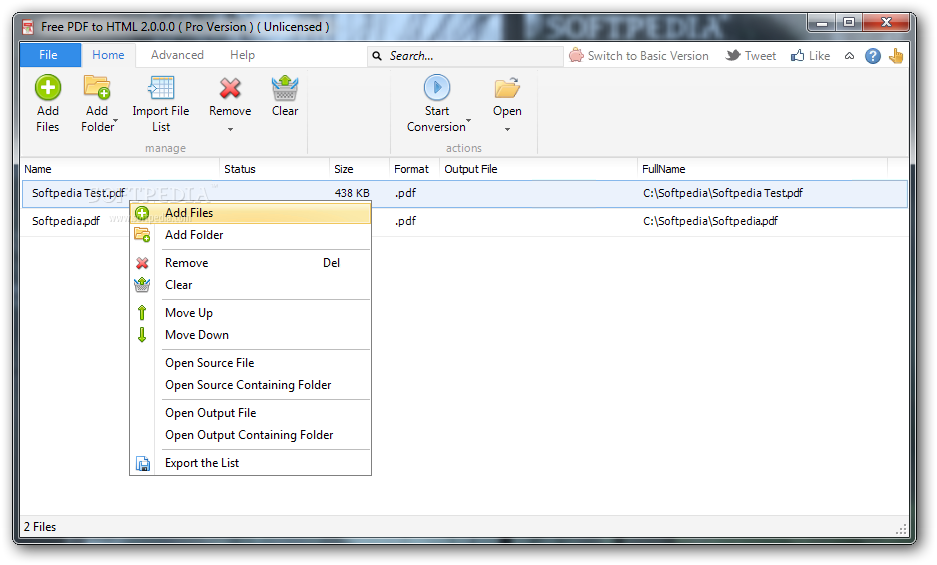Click the Import File List icon
Screen dimensions: 937x565
161,87
